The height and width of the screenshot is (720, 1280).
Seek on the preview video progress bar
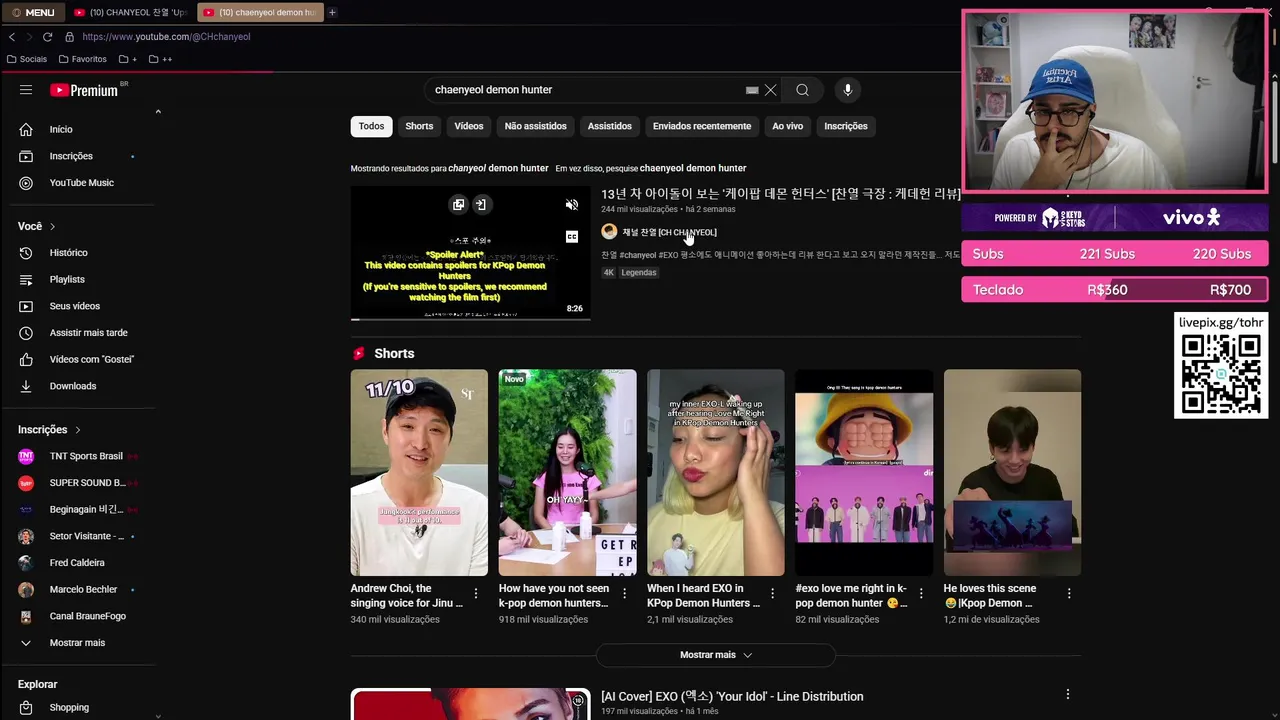pos(470,319)
